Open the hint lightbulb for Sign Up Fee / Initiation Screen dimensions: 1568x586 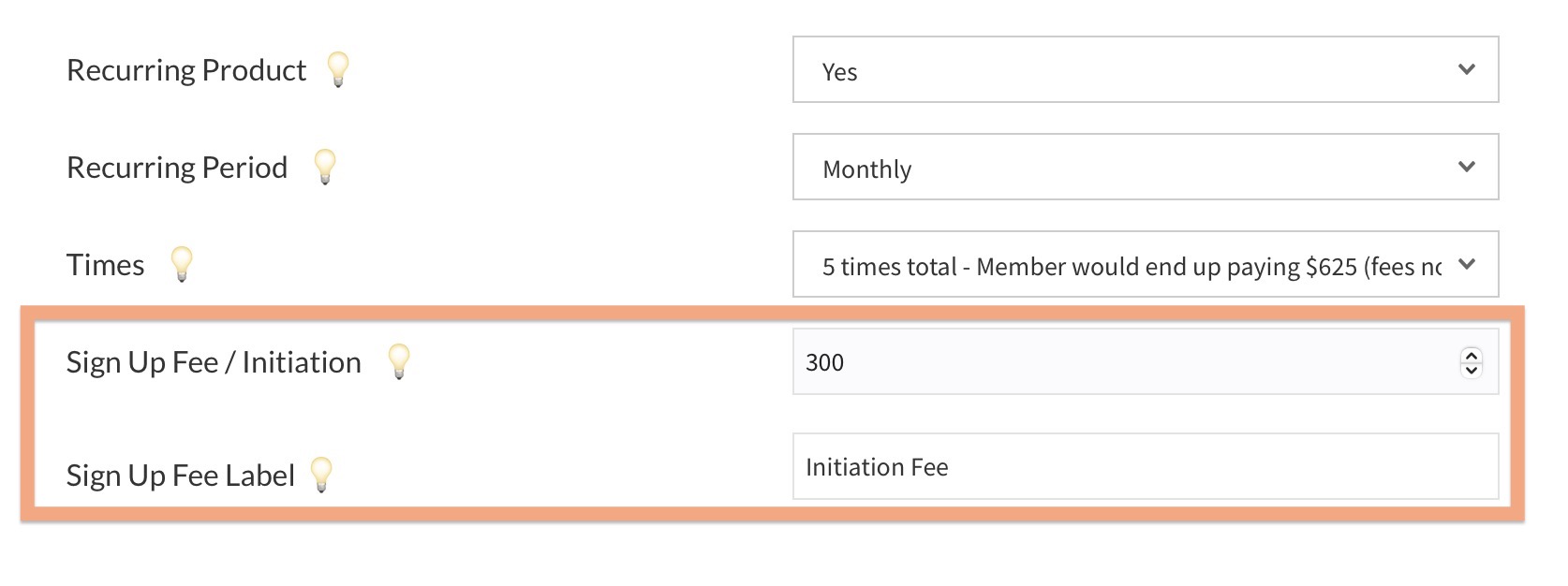399,361
